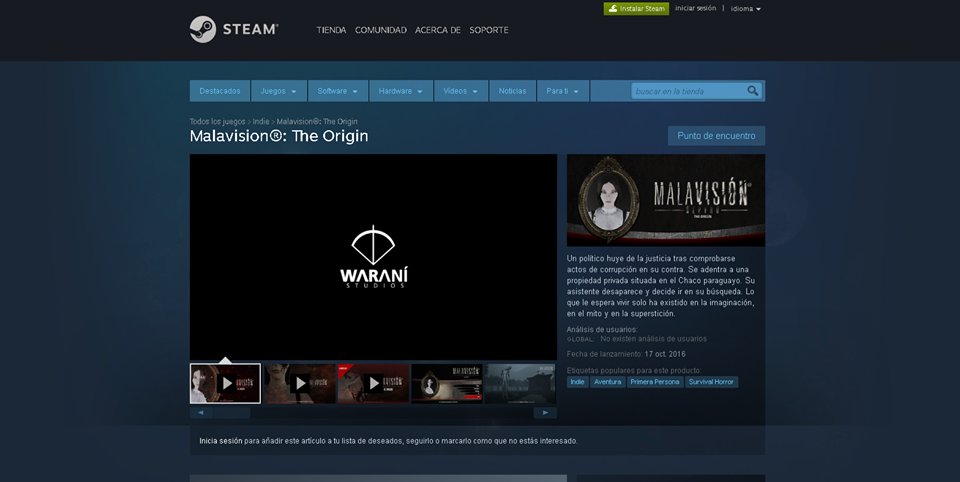Click the No existen análisis de usuarios text
This screenshot has height=482, width=960.
(x=653, y=339)
